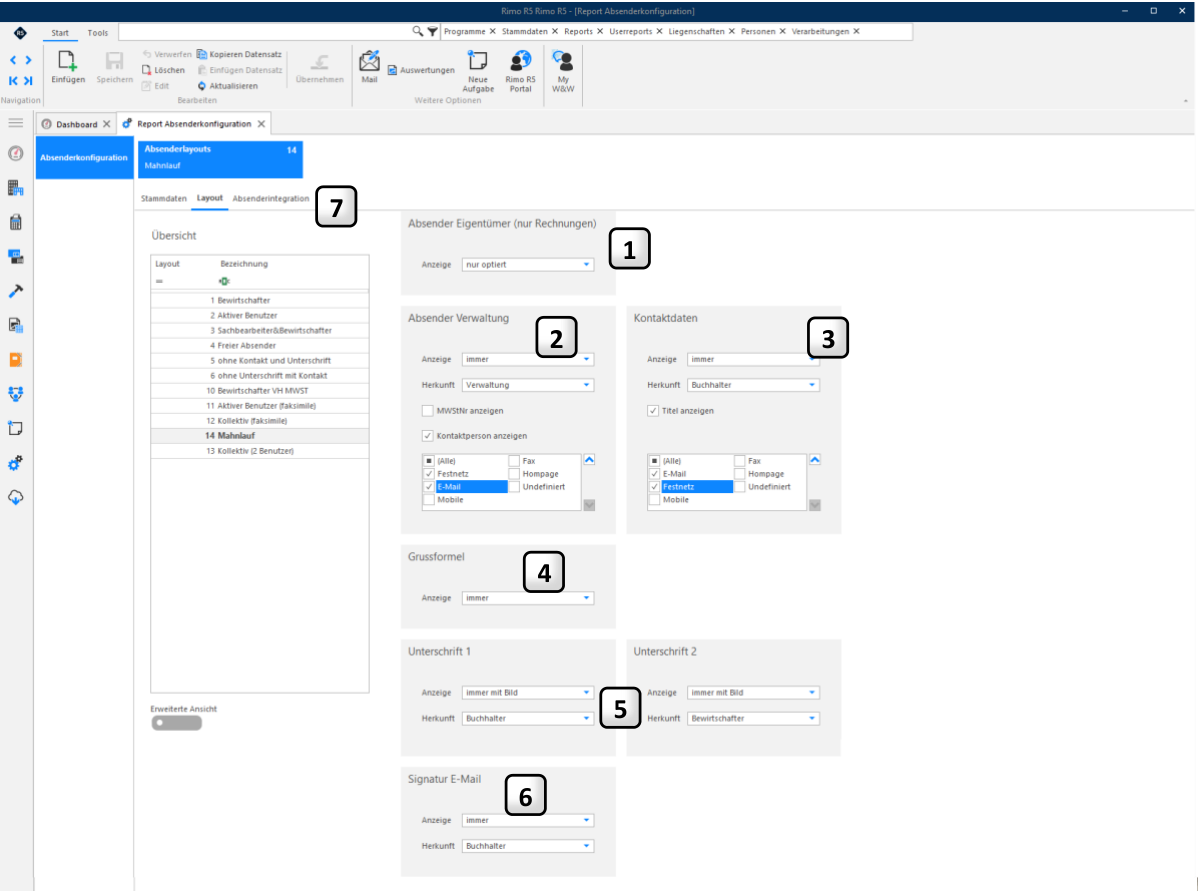Uncheck Kontaktperson anzeigen checkbox
This screenshot has width=1200, height=893.
coord(428,436)
